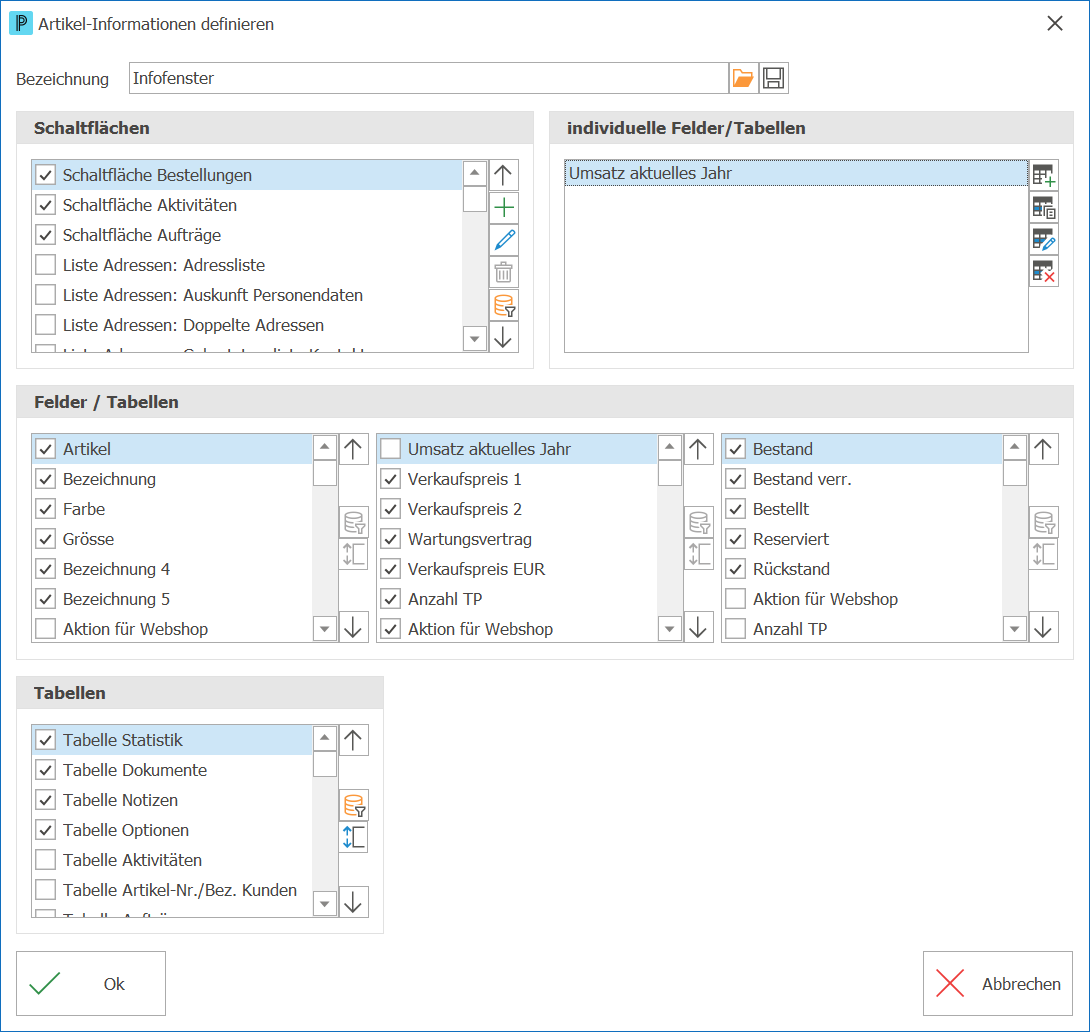Screen dimensions: 1090x1032
Task: Move Tabelle Statistik up with arrow
Action: 354,740
